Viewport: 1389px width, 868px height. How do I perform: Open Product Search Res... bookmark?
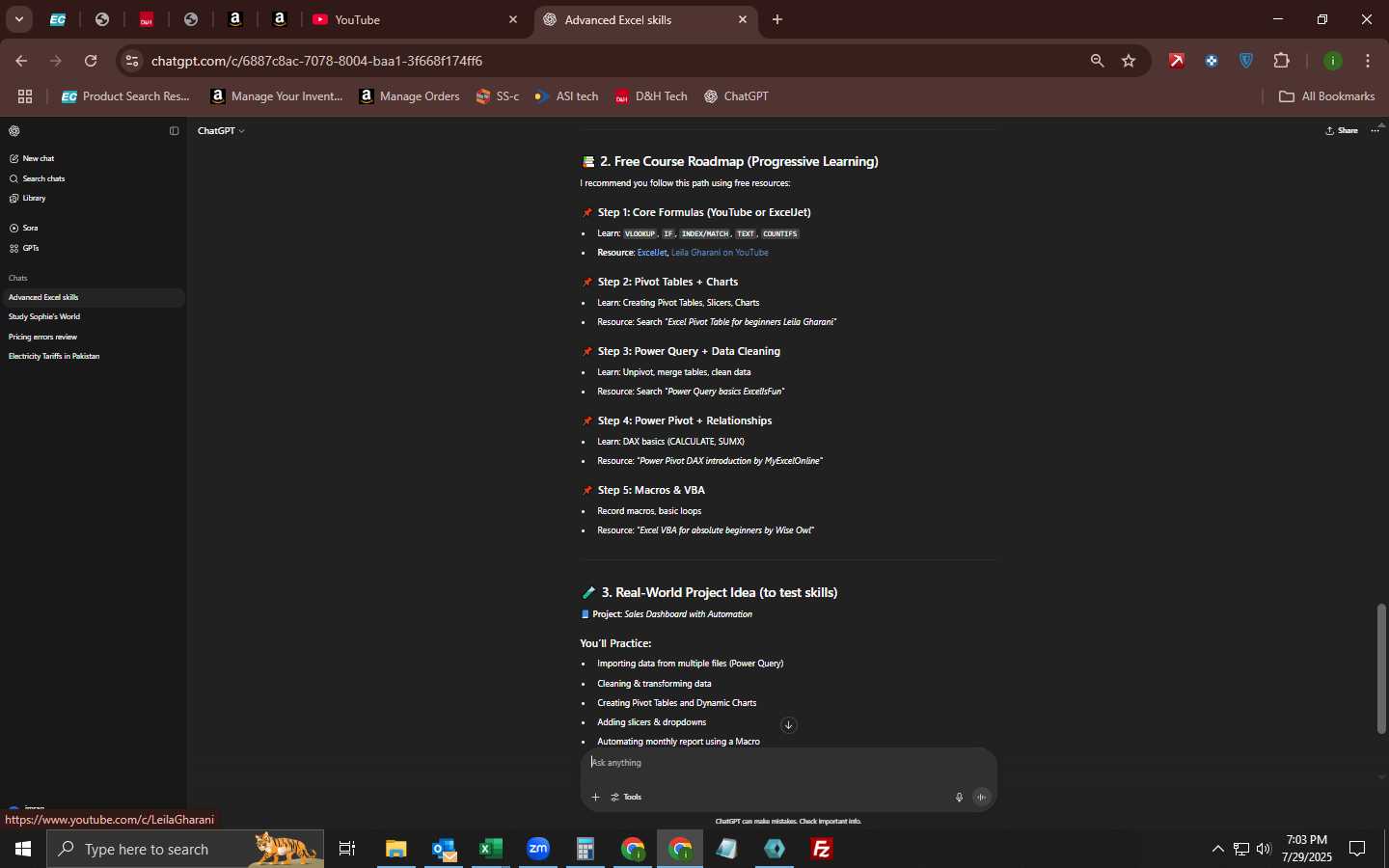(125, 96)
